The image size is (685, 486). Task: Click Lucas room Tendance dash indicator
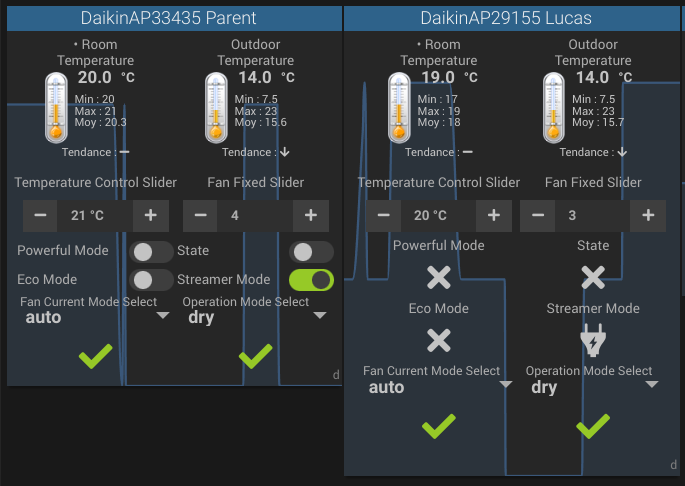click(467, 152)
